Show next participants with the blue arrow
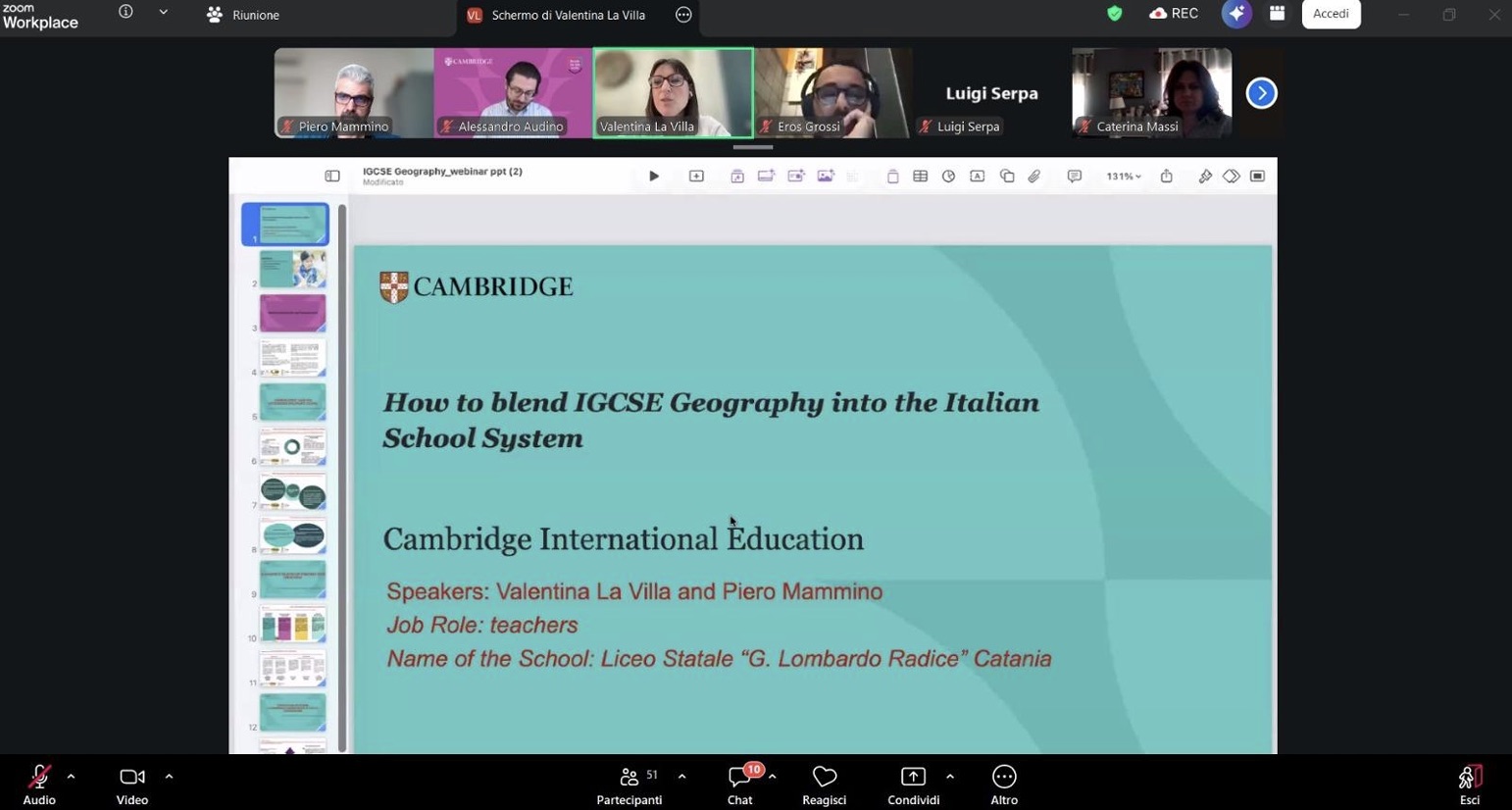The width and height of the screenshot is (1512, 810). (x=1261, y=93)
